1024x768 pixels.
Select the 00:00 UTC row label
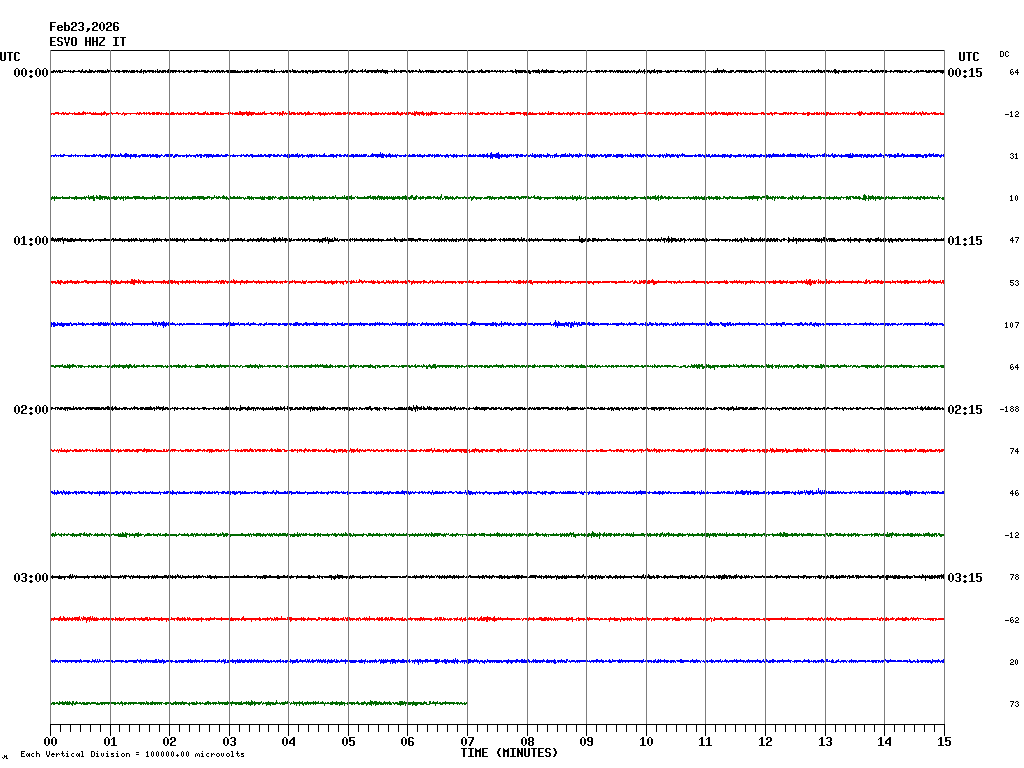[30, 73]
